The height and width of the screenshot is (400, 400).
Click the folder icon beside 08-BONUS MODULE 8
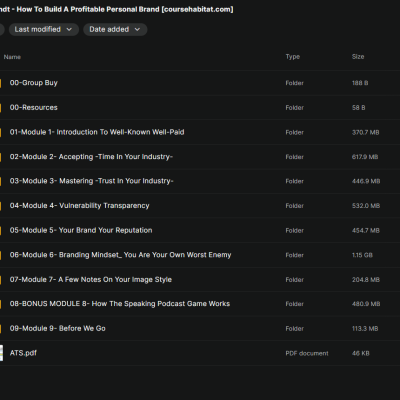(1, 304)
